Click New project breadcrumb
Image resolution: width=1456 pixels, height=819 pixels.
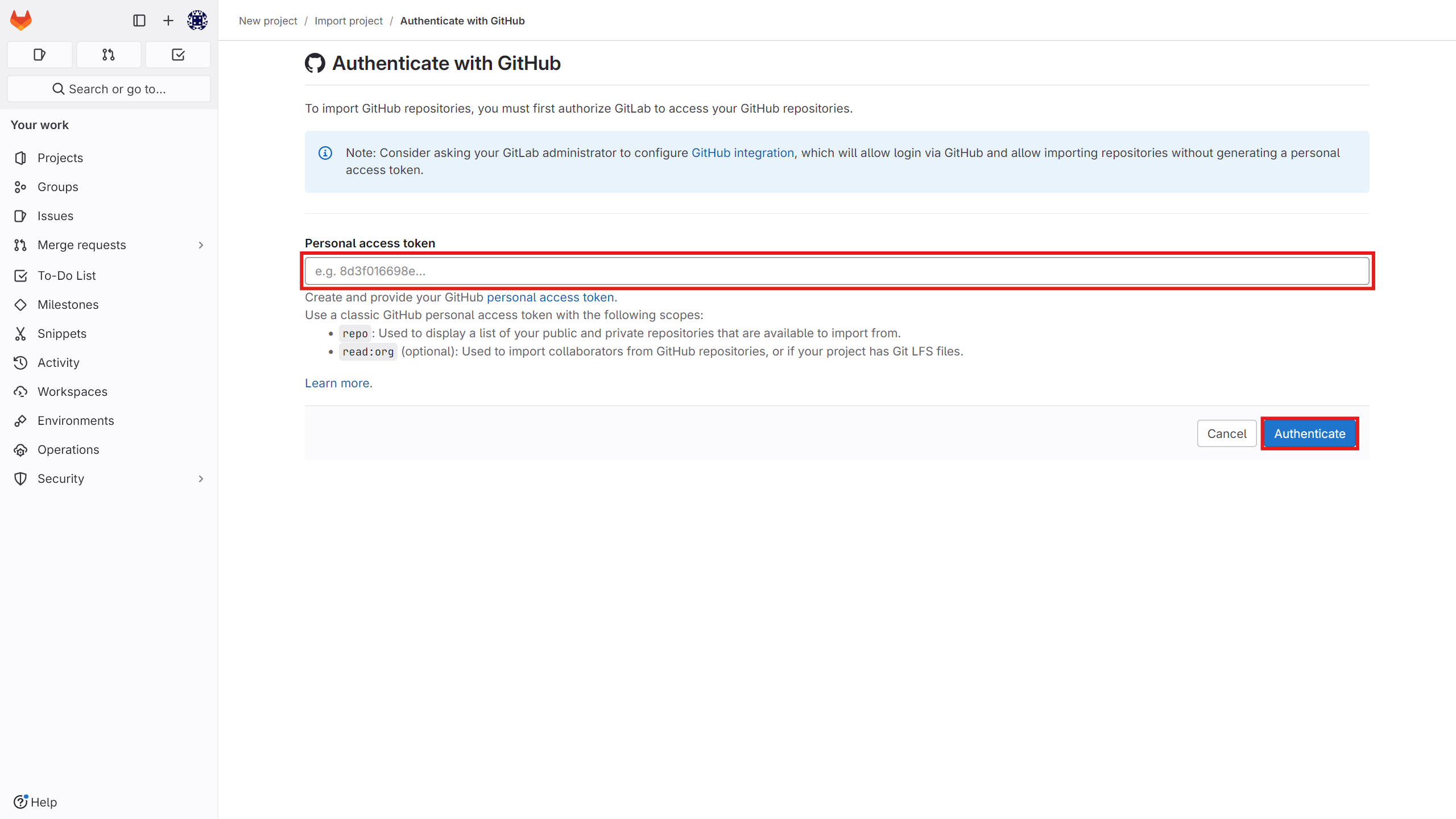268,20
